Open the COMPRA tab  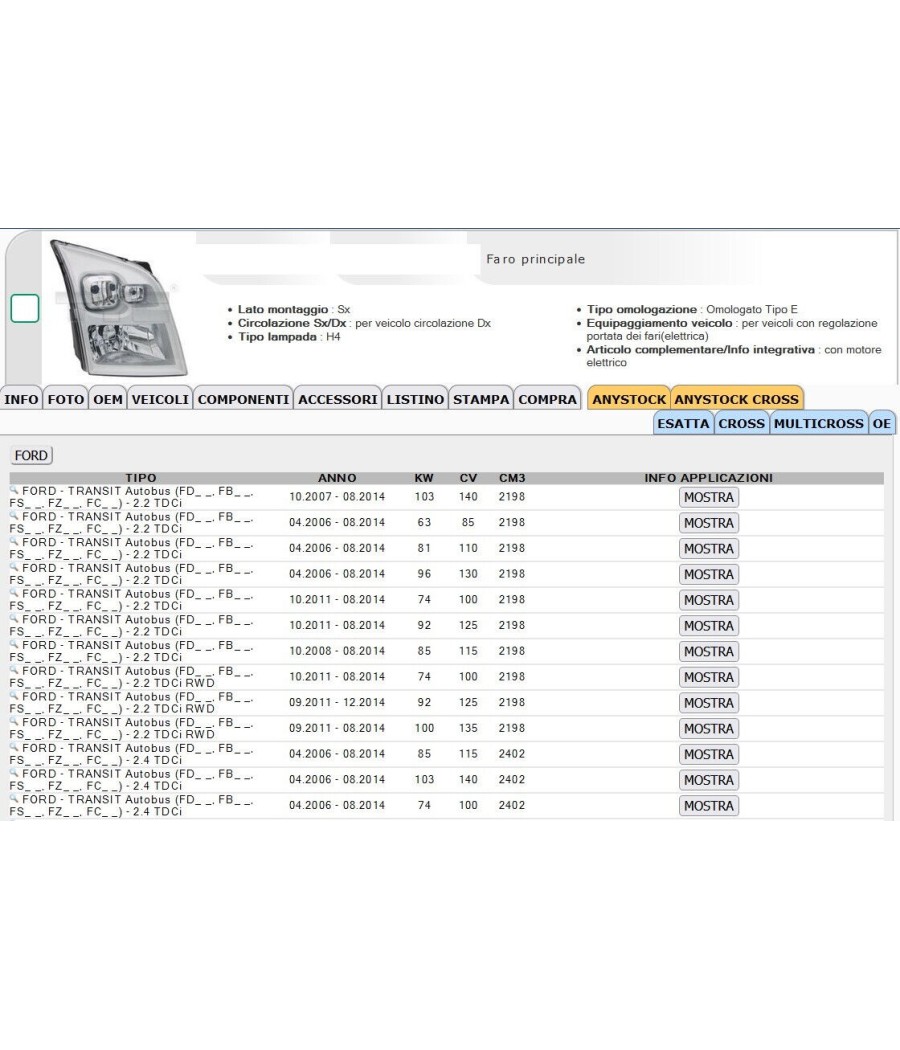coord(547,400)
